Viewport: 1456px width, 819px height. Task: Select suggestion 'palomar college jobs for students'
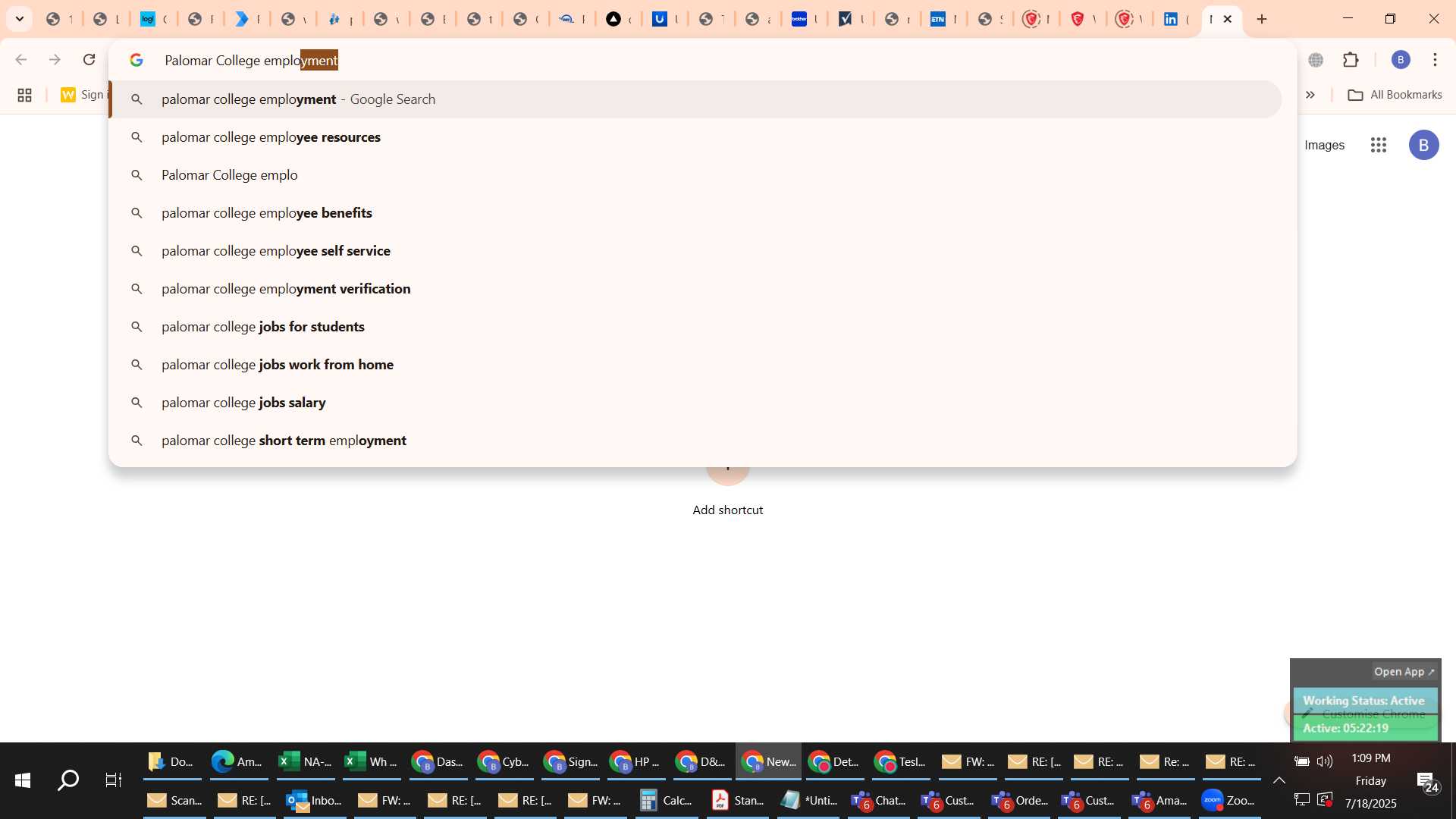697,327
